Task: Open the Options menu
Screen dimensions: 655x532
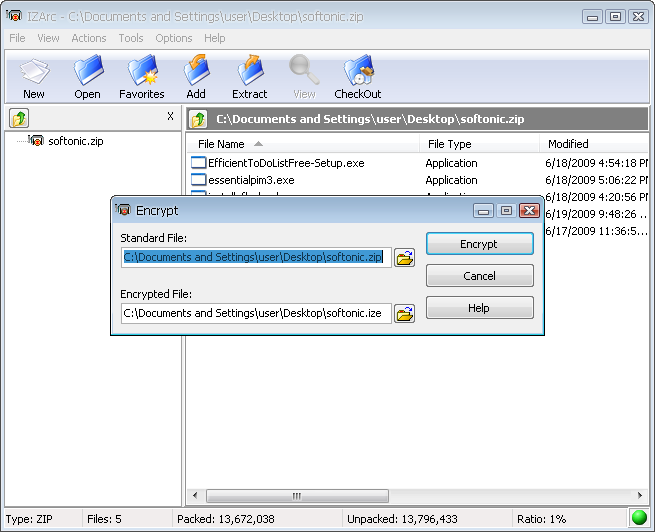Action: 174,38
